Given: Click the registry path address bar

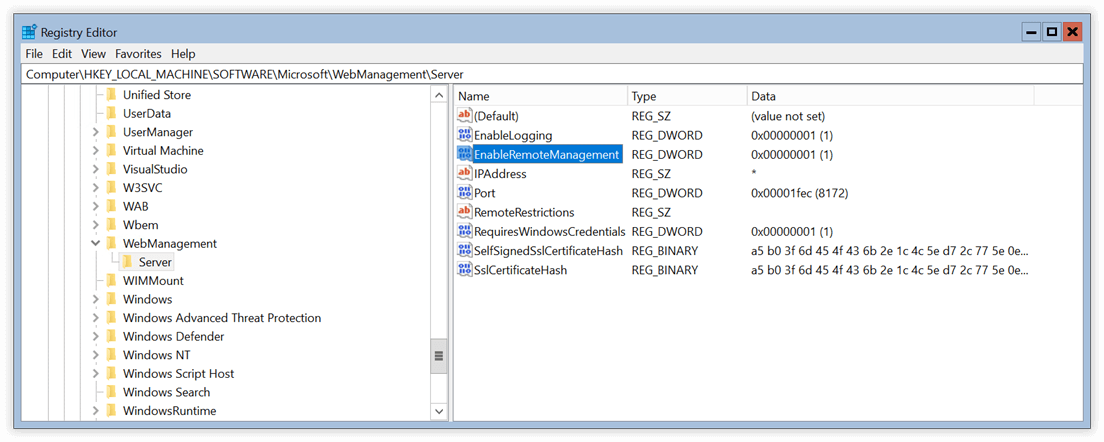Looking at the screenshot, I should coord(552,74).
